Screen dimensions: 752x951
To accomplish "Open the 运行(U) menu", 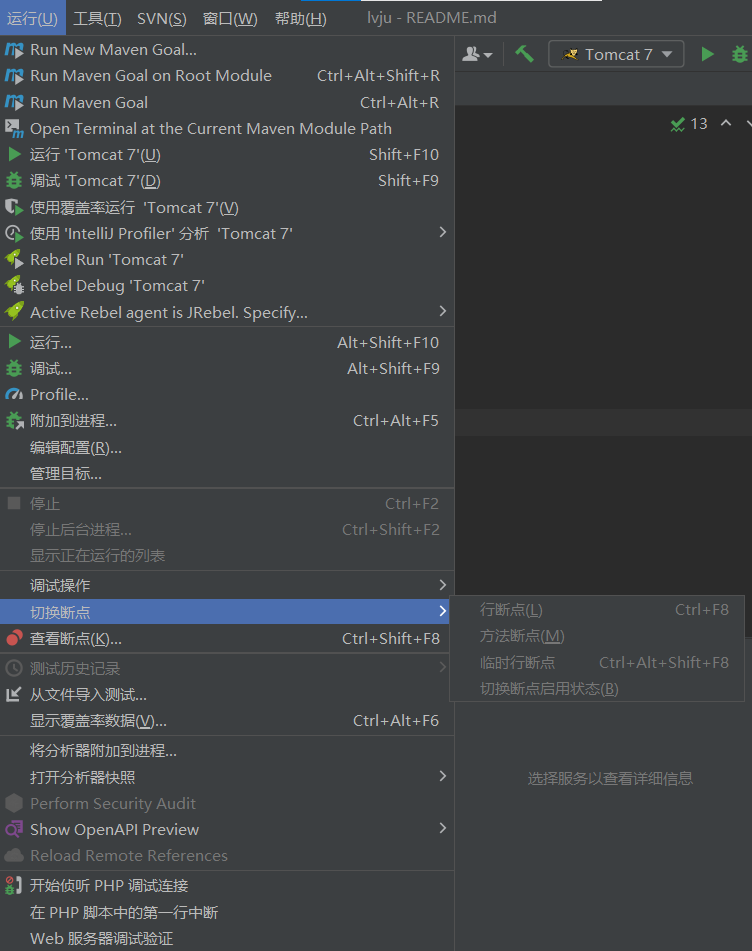I will [32, 18].
